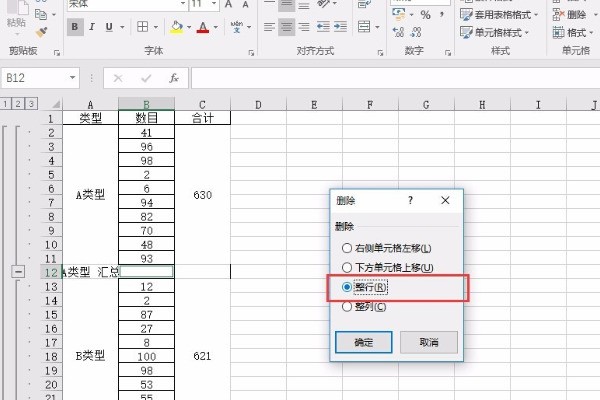The width and height of the screenshot is (600, 400).
Task: Show outline level 2
Action: click(x=18, y=103)
